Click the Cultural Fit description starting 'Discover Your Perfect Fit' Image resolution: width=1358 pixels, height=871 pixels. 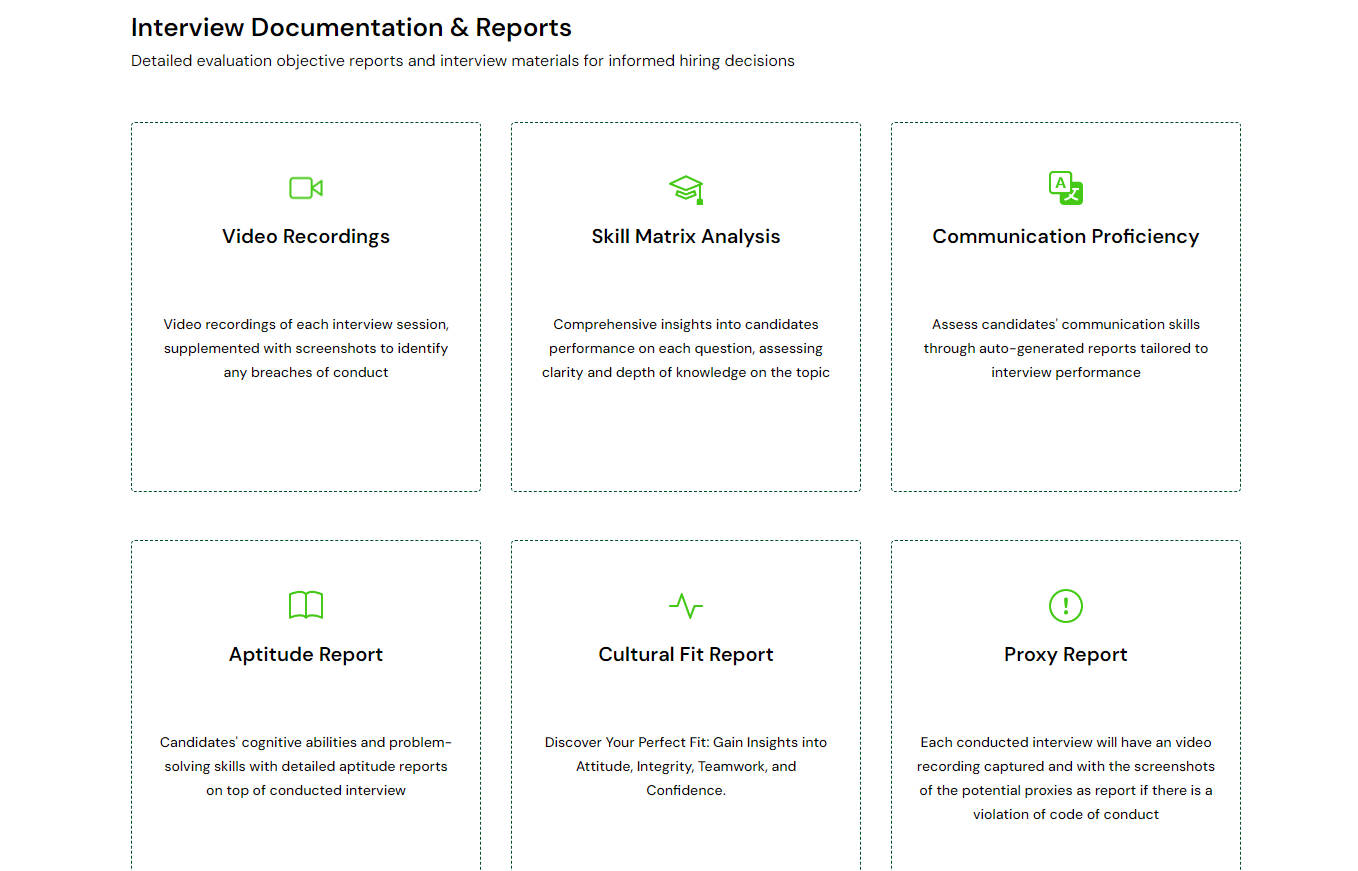(x=685, y=766)
